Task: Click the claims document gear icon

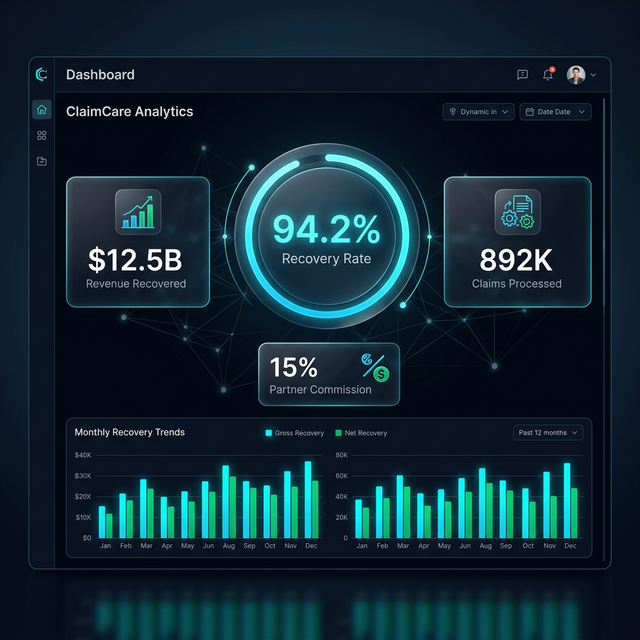Action: coord(517,212)
